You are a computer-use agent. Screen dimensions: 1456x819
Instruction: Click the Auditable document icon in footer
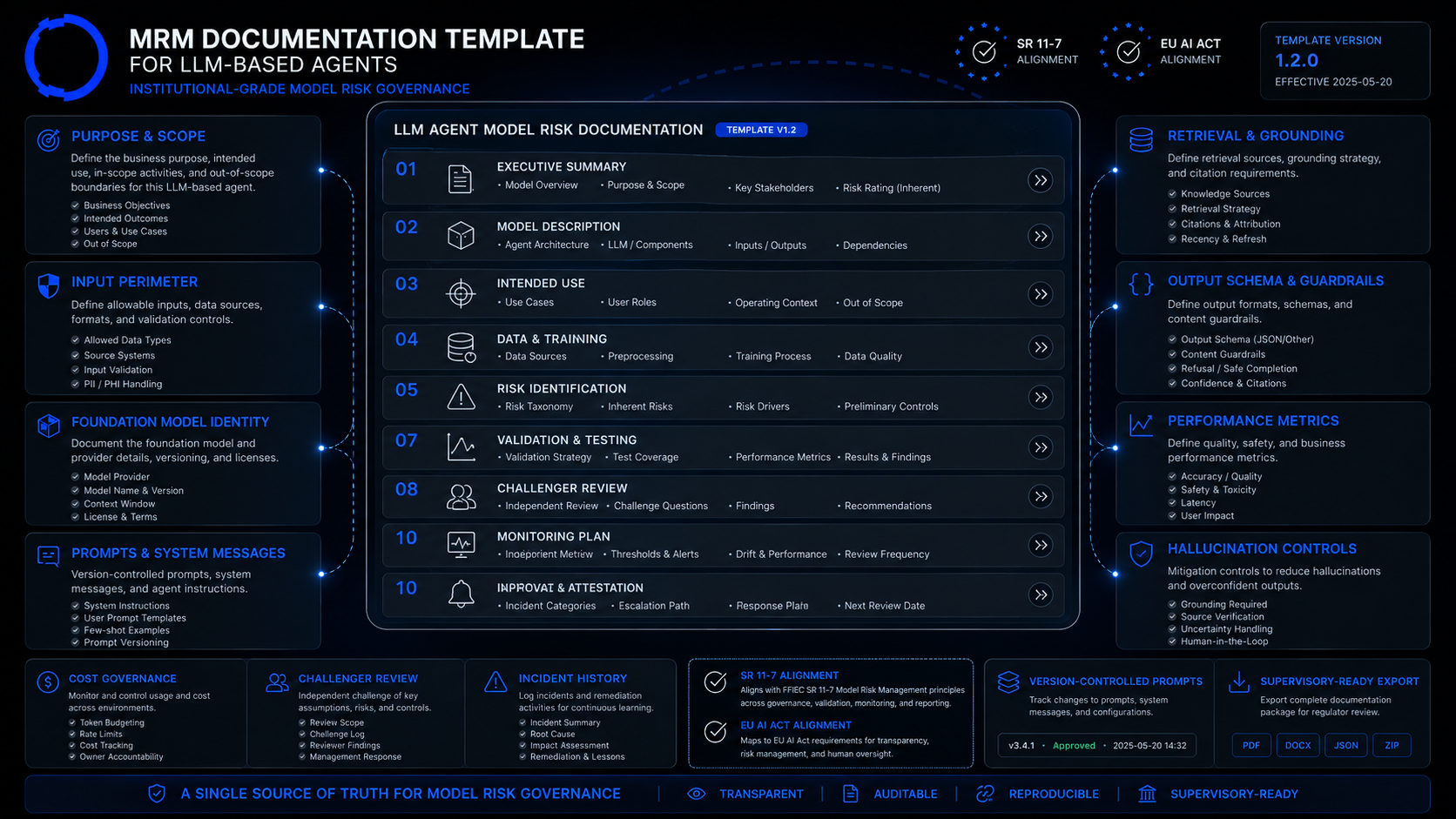[851, 794]
